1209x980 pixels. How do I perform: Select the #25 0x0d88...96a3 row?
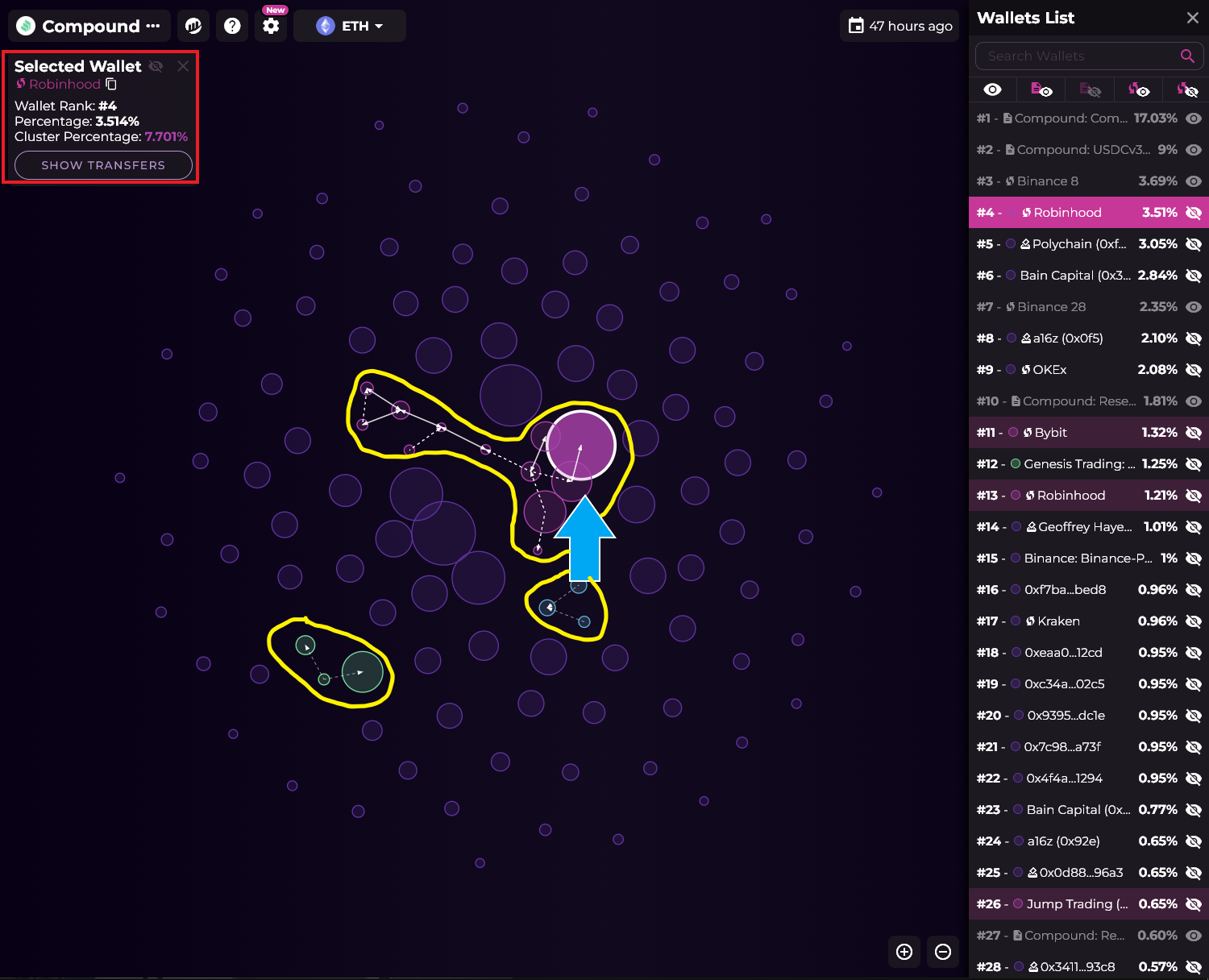1089,873
